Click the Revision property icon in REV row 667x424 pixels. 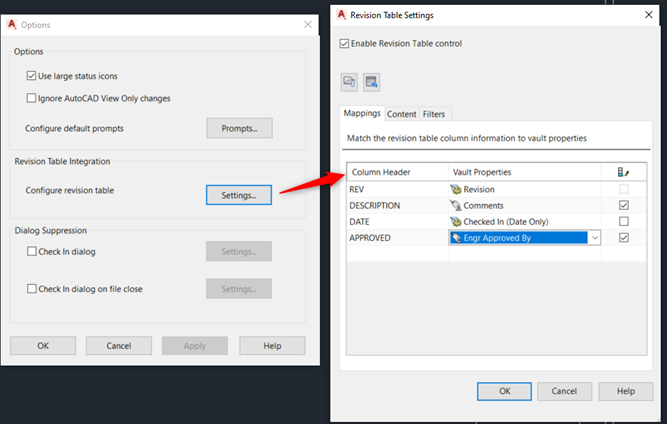456,189
